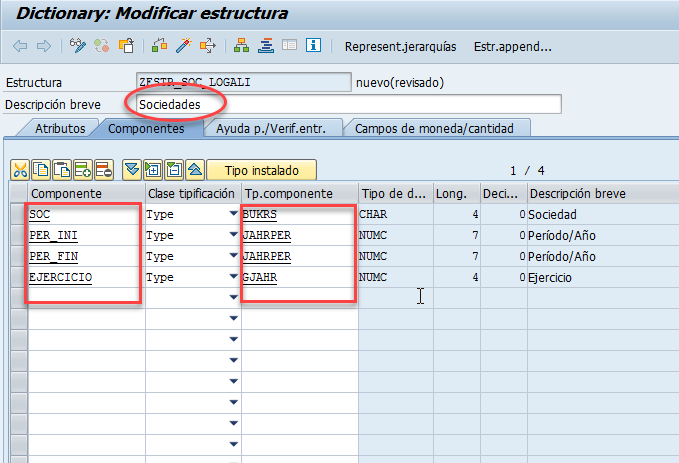Image resolution: width=679 pixels, height=463 pixels.
Task: Open Clase tipificación dropdown for EJERCICIO row
Action: click(x=233, y=276)
